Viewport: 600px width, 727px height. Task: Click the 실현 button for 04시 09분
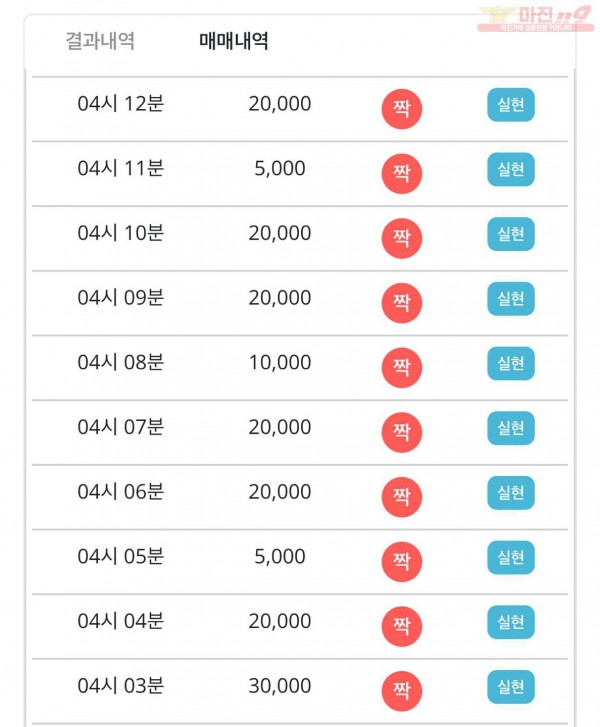[x=511, y=299]
